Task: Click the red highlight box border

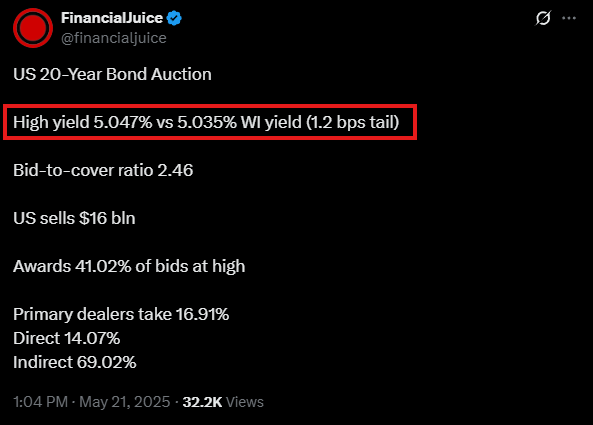Action: coord(210,106)
